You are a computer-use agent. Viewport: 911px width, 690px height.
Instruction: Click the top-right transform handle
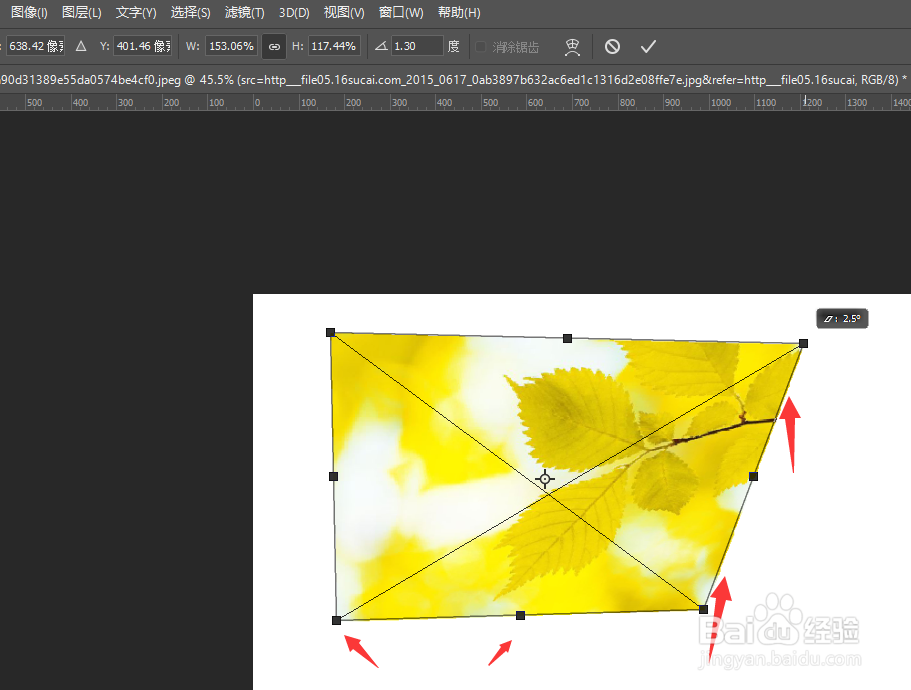pos(804,343)
